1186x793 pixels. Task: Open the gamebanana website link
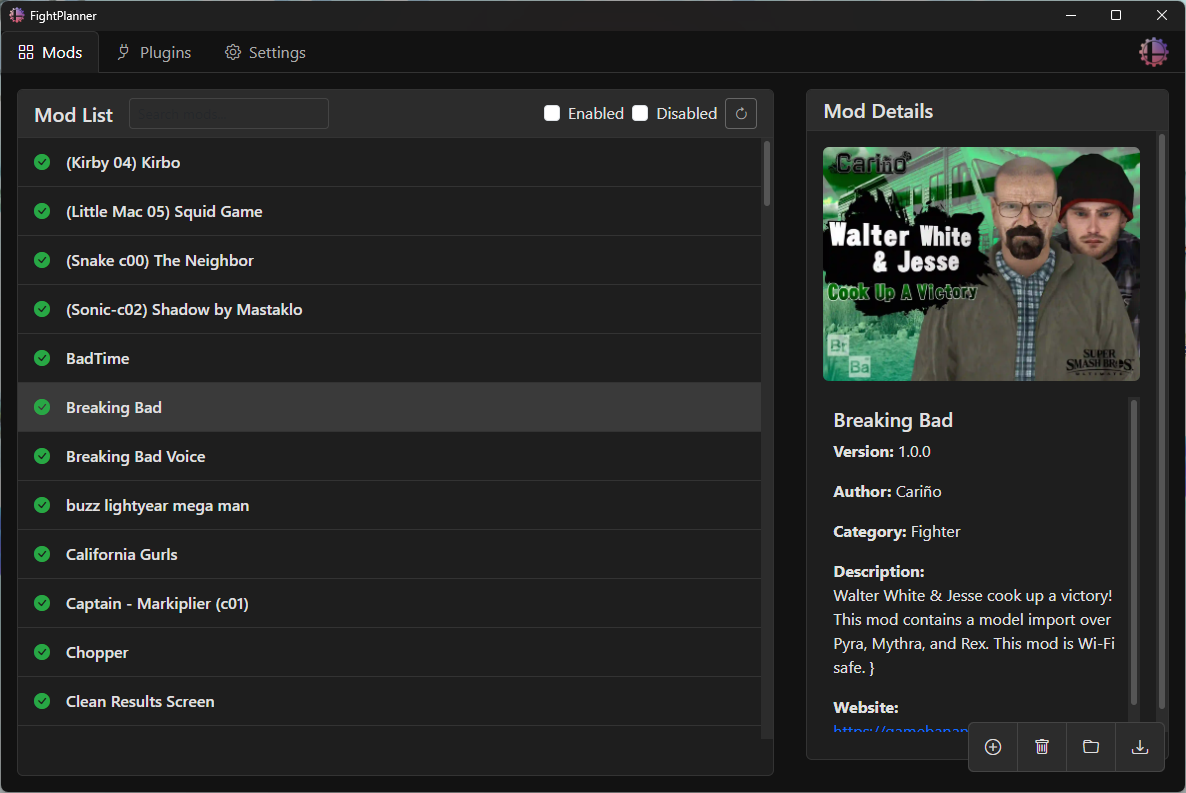pos(900,730)
